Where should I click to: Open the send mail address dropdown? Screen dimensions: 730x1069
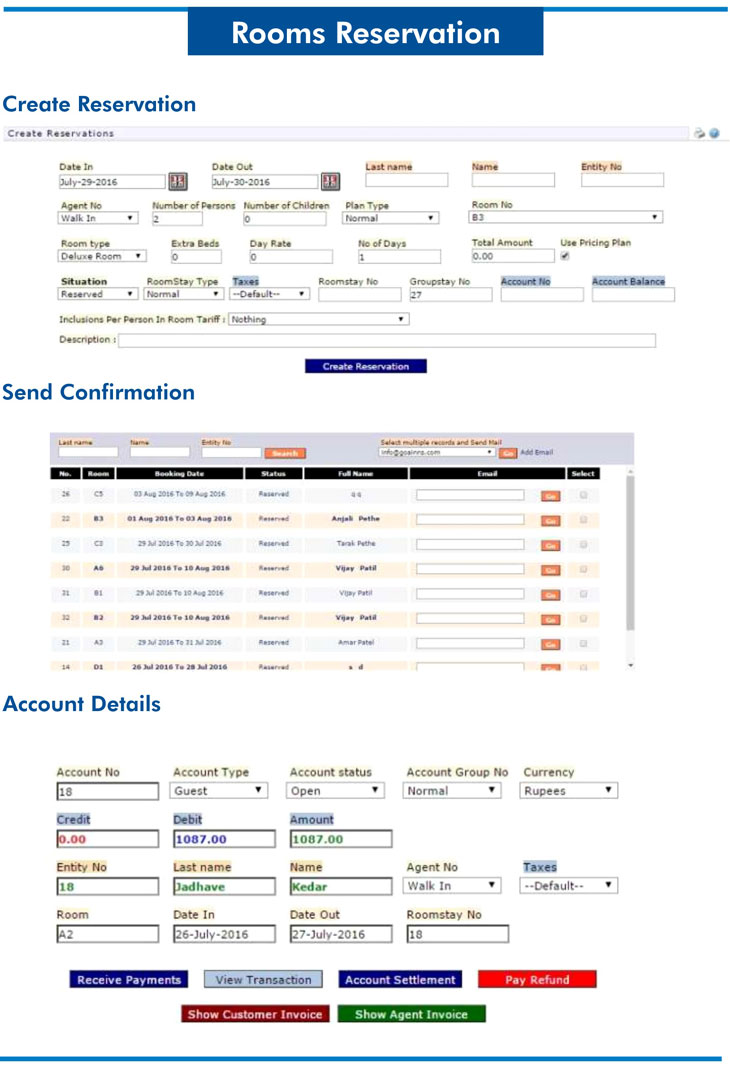(x=437, y=452)
